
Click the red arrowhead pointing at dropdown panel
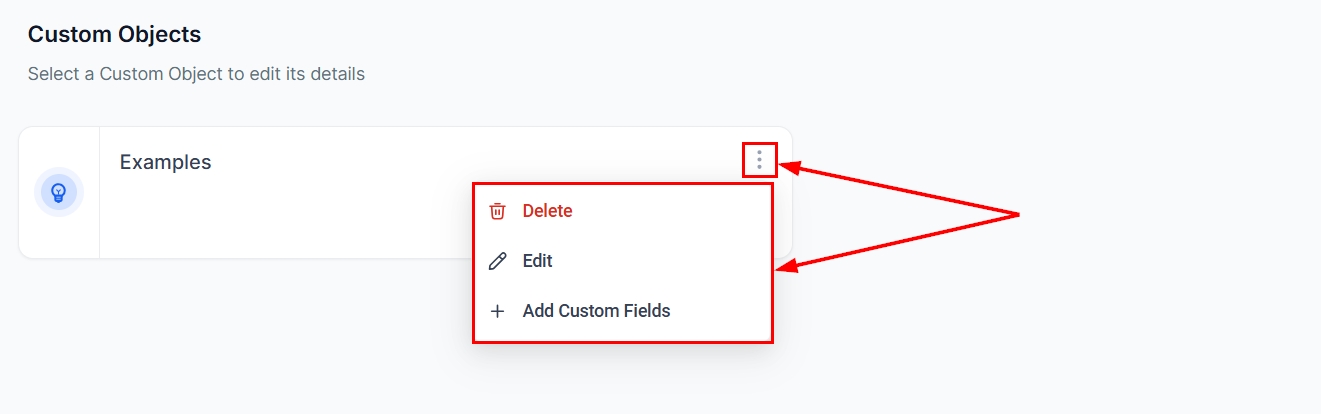pyautogui.click(x=788, y=267)
